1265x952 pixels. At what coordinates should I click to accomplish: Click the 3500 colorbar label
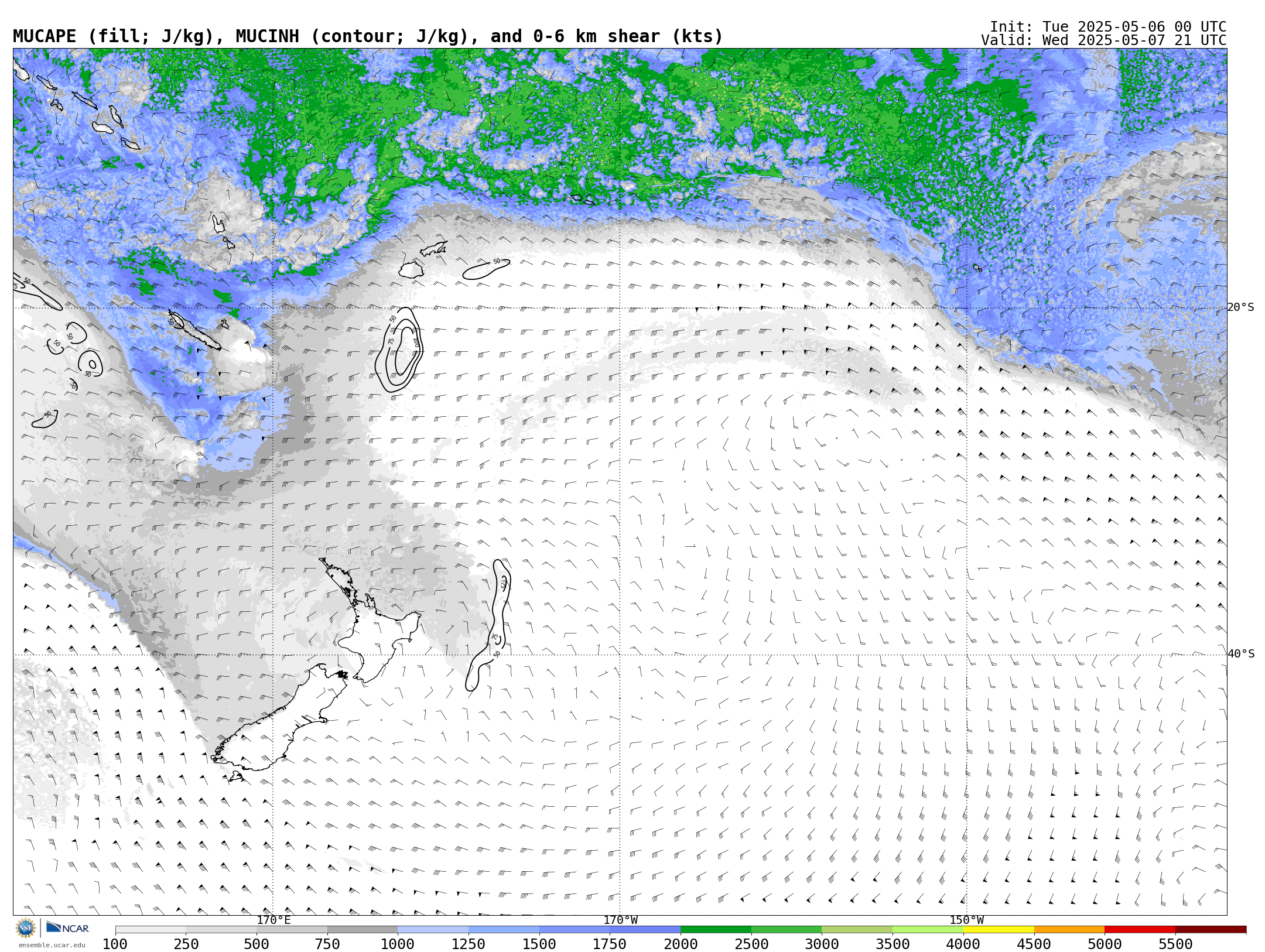click(x=893, y=944)
